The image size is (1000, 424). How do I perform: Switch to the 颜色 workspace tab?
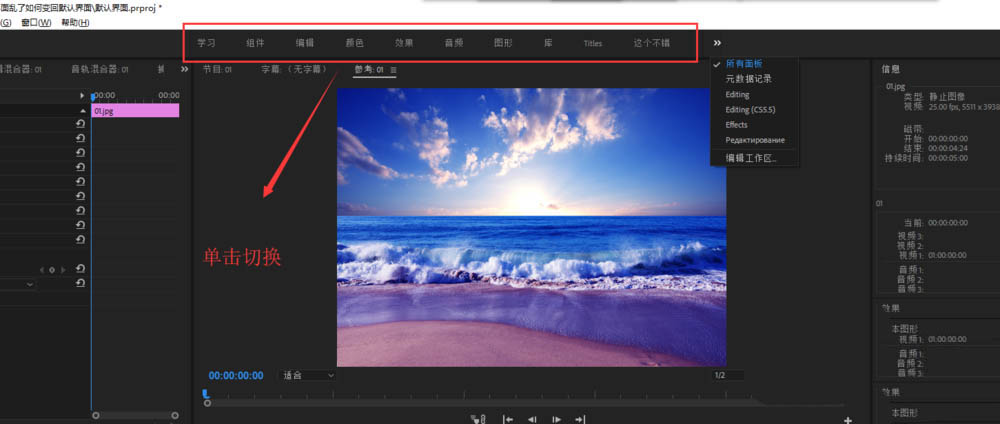354,43
